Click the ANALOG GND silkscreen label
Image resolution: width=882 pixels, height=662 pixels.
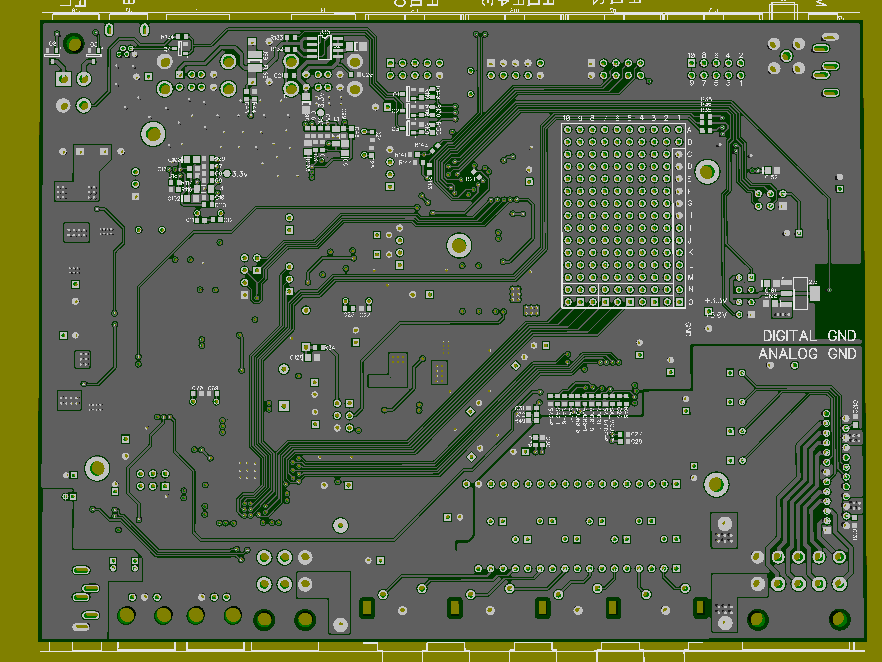click(x=808, y=354)
